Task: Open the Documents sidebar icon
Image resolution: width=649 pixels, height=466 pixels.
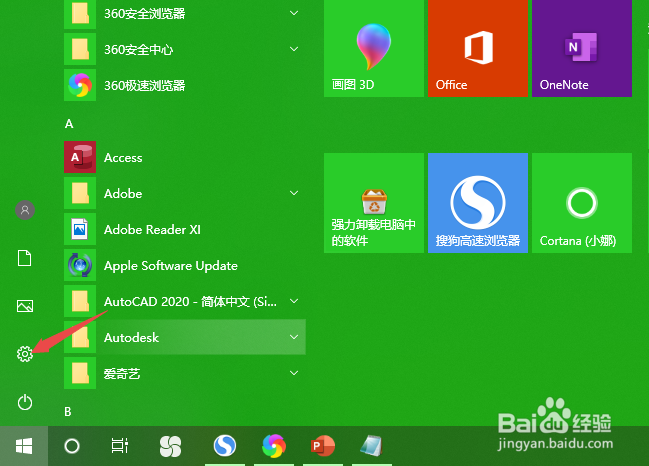Action: coord(25,258)
